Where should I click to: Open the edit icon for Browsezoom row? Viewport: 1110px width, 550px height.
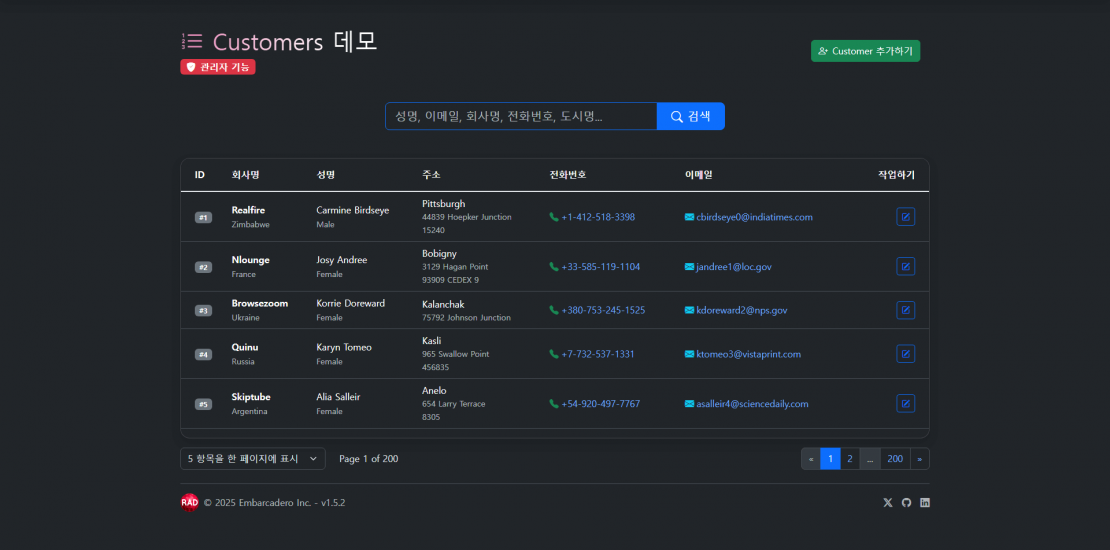click(905, 310)
